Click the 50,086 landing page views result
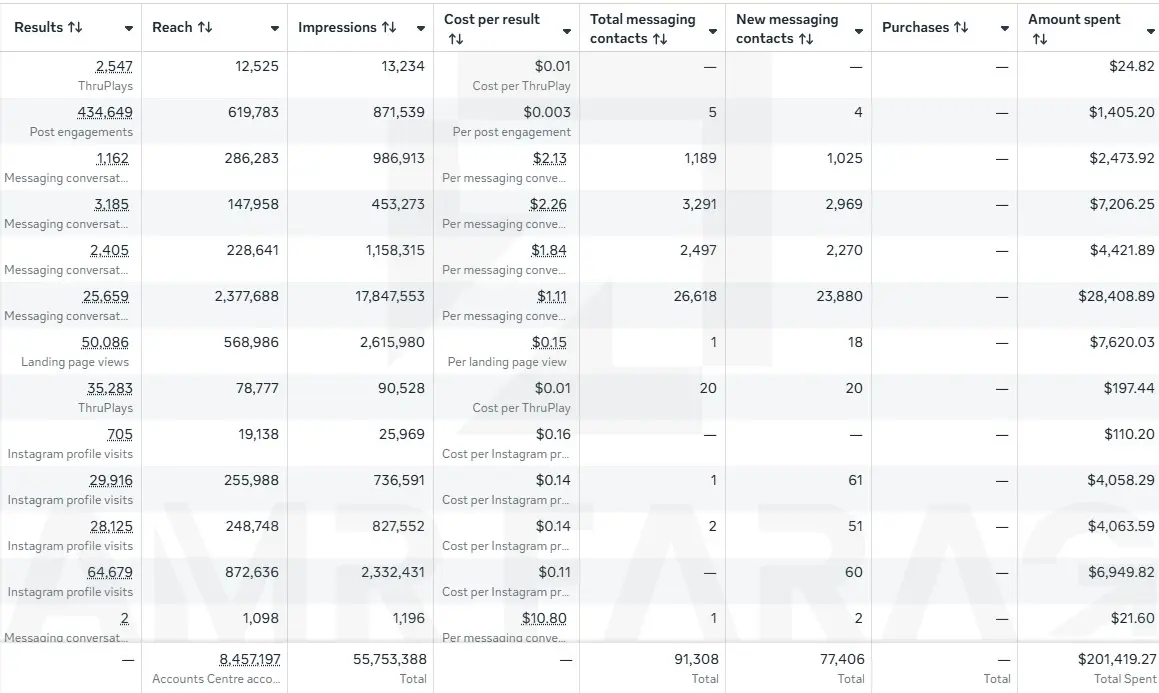 point(105,343)
